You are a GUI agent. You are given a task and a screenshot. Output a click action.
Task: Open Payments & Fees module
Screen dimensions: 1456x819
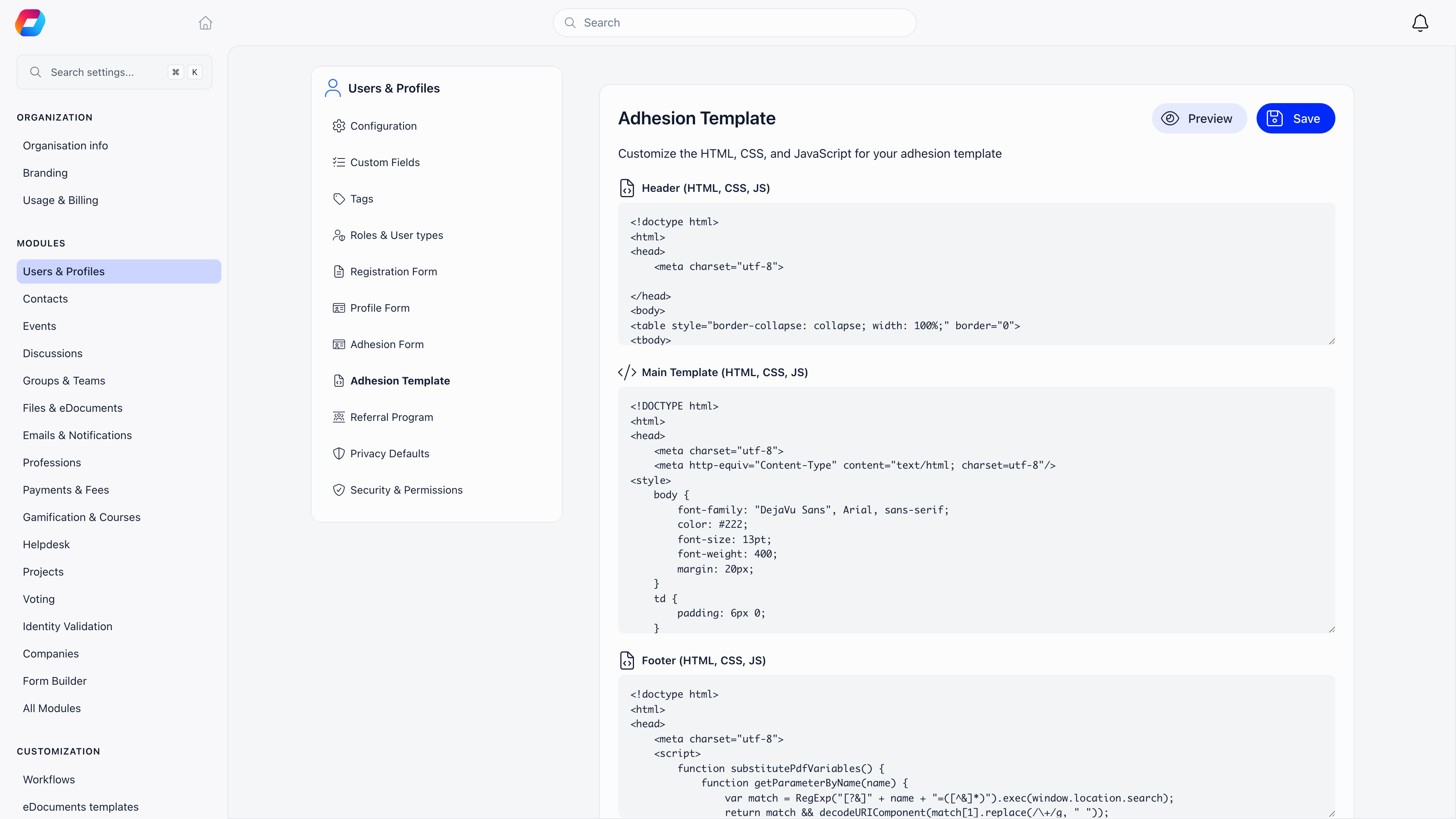click(66, 490)
